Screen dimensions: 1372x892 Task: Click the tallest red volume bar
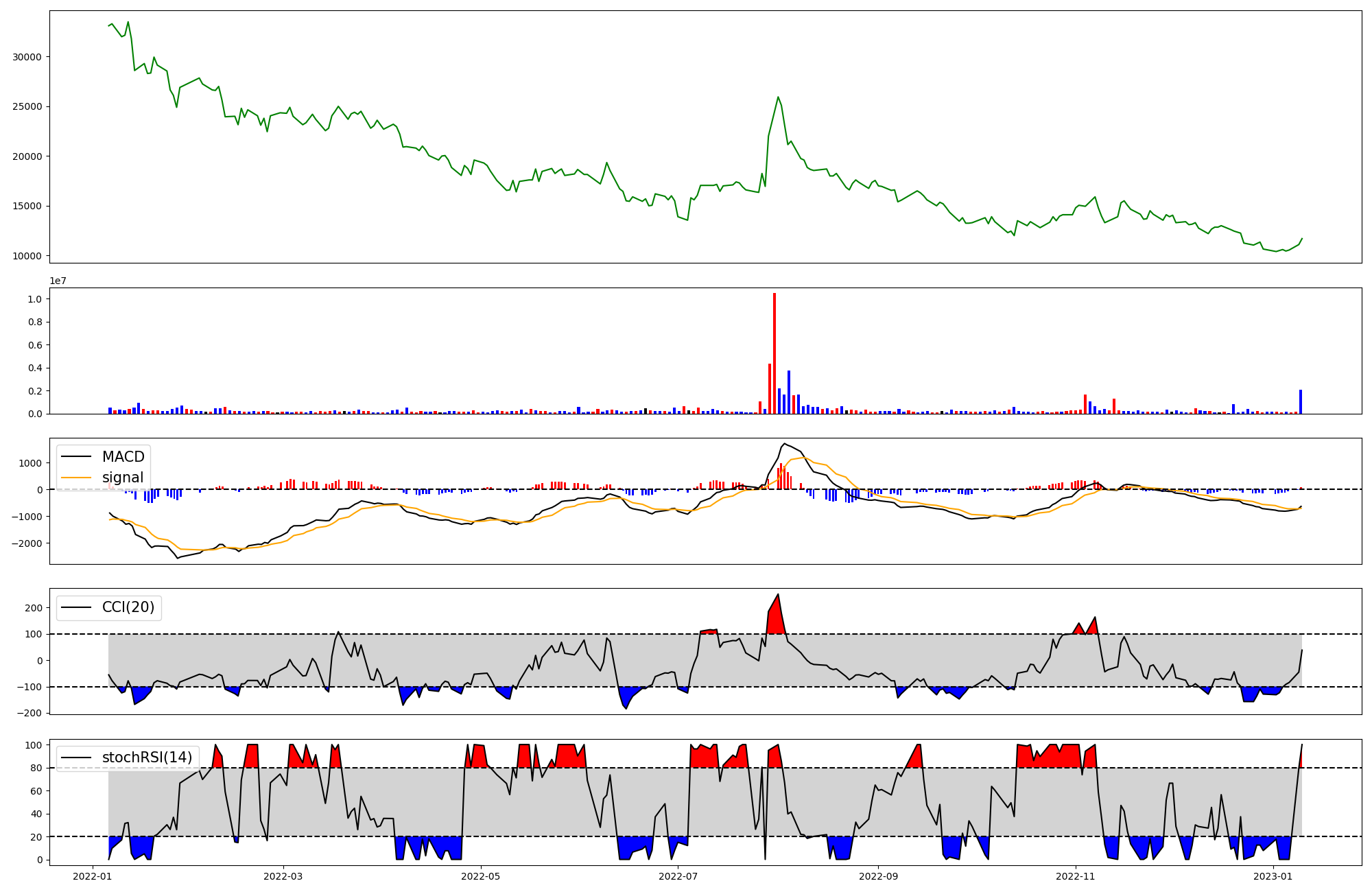[774, 353]
